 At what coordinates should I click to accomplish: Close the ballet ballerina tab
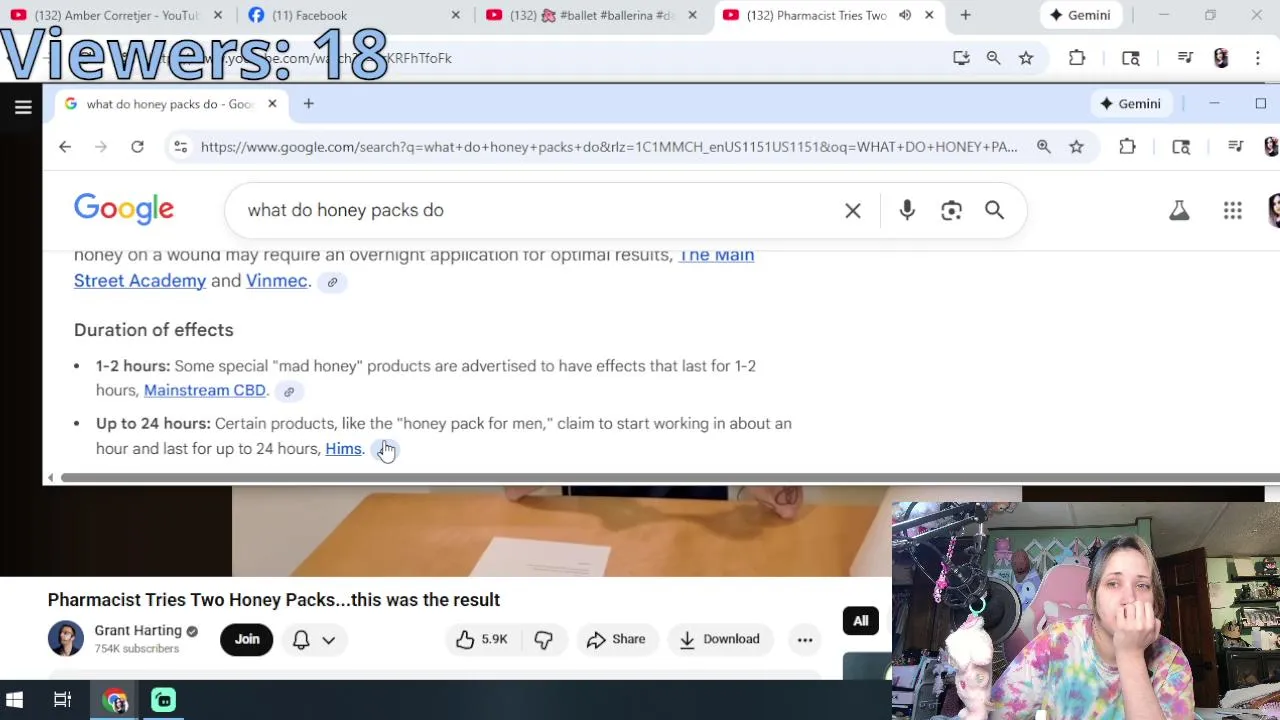(x=692, y=15)
